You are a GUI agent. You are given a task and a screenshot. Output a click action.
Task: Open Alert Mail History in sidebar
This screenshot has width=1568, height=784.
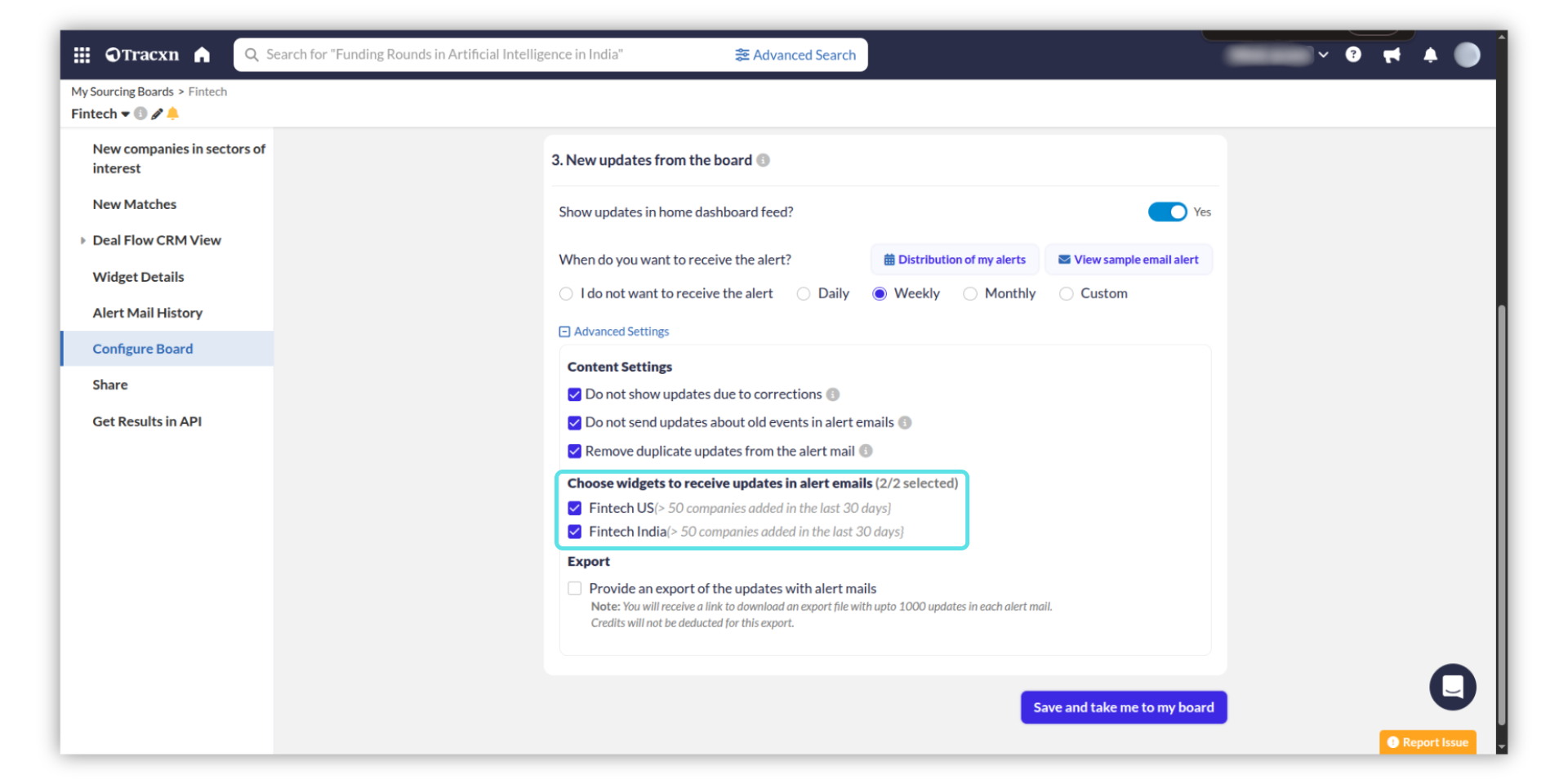[x=147, y=313]
